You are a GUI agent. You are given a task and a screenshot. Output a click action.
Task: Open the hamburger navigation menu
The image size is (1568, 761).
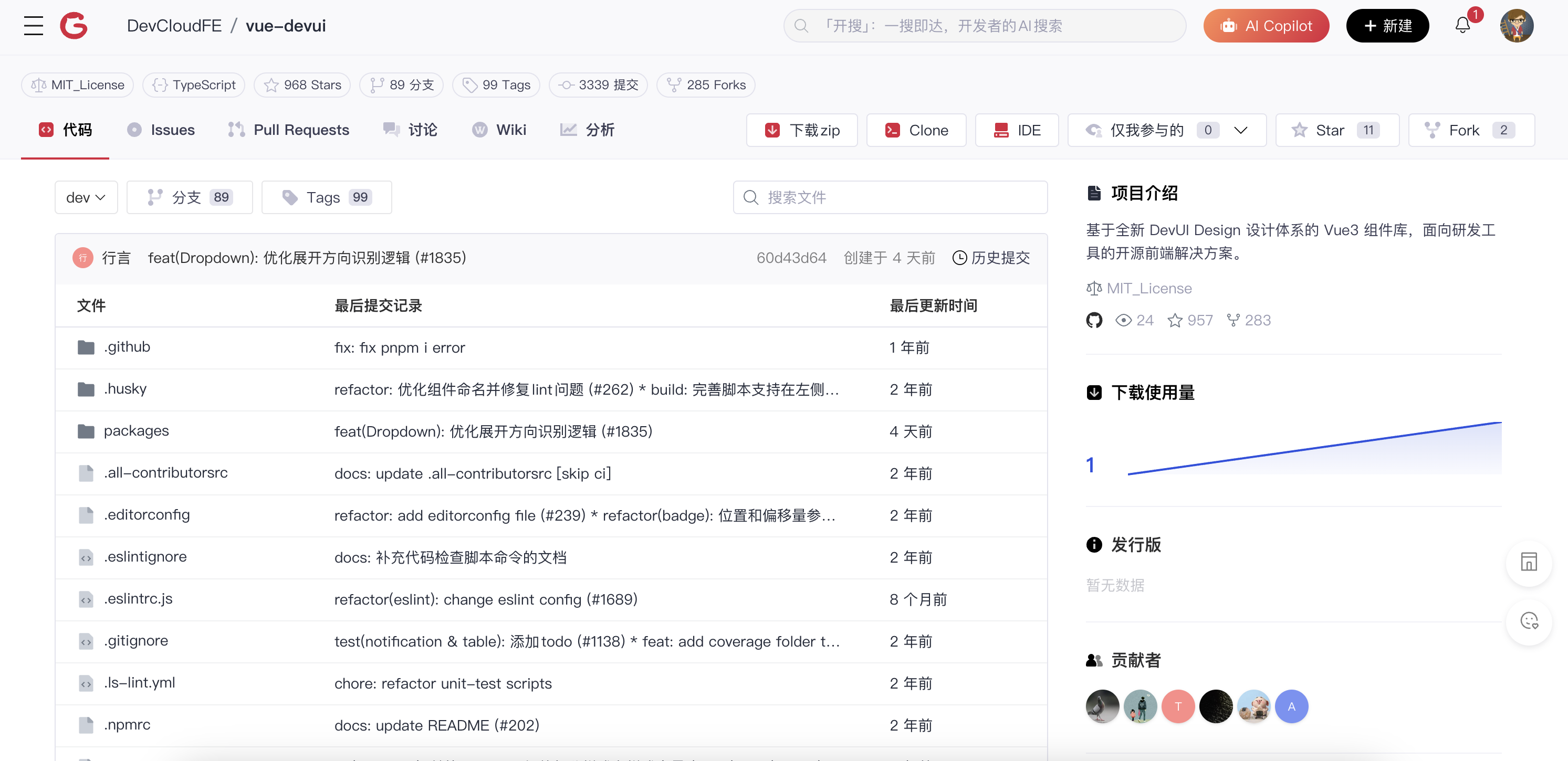pyautogui.click(x=34, y=26)
